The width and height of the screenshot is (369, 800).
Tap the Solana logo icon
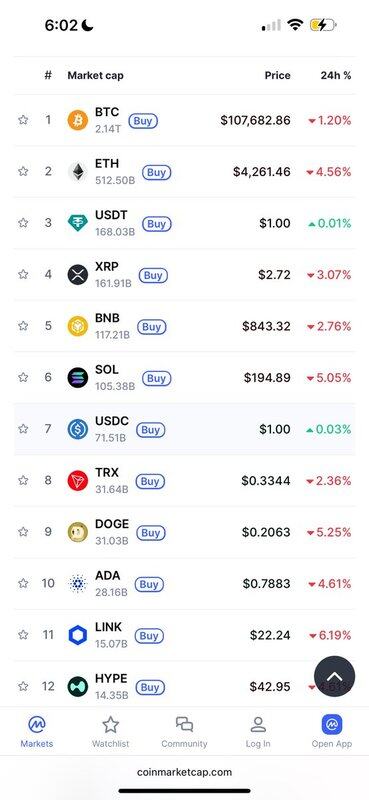78,378
